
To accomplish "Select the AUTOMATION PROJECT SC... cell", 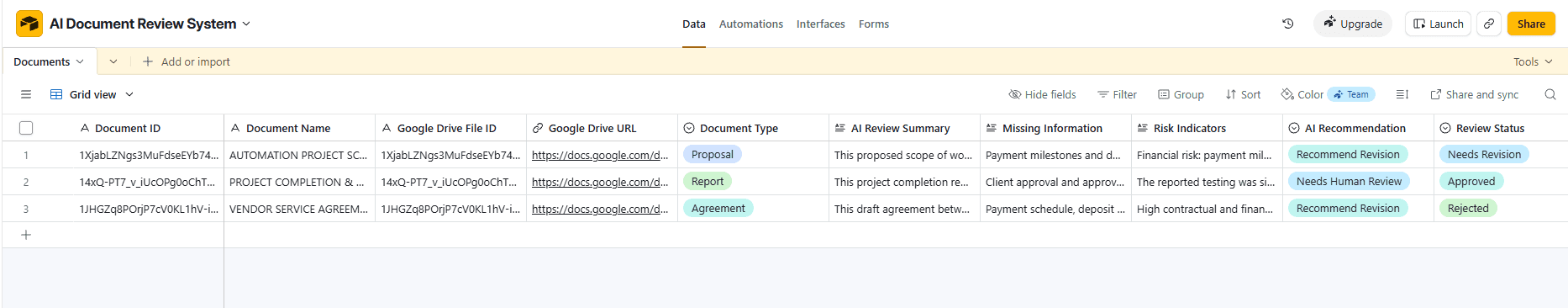I will [x=300, y=155].
